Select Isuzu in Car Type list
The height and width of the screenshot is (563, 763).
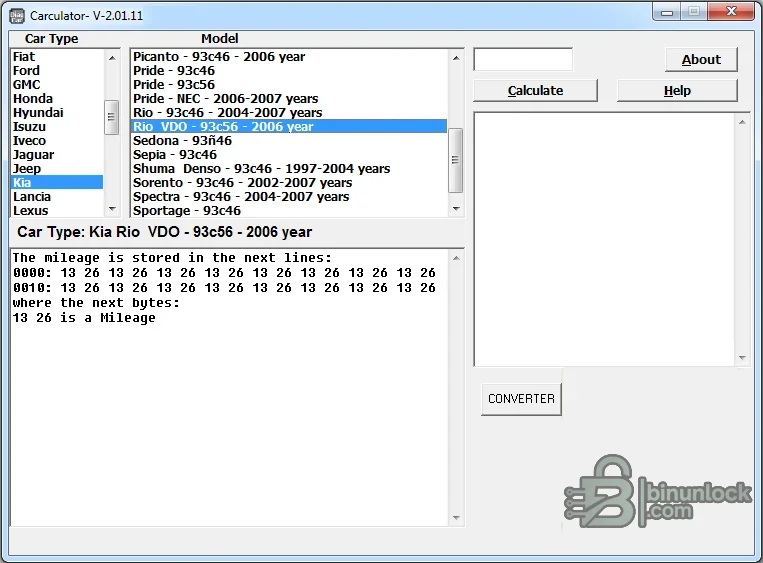(57, 127)
